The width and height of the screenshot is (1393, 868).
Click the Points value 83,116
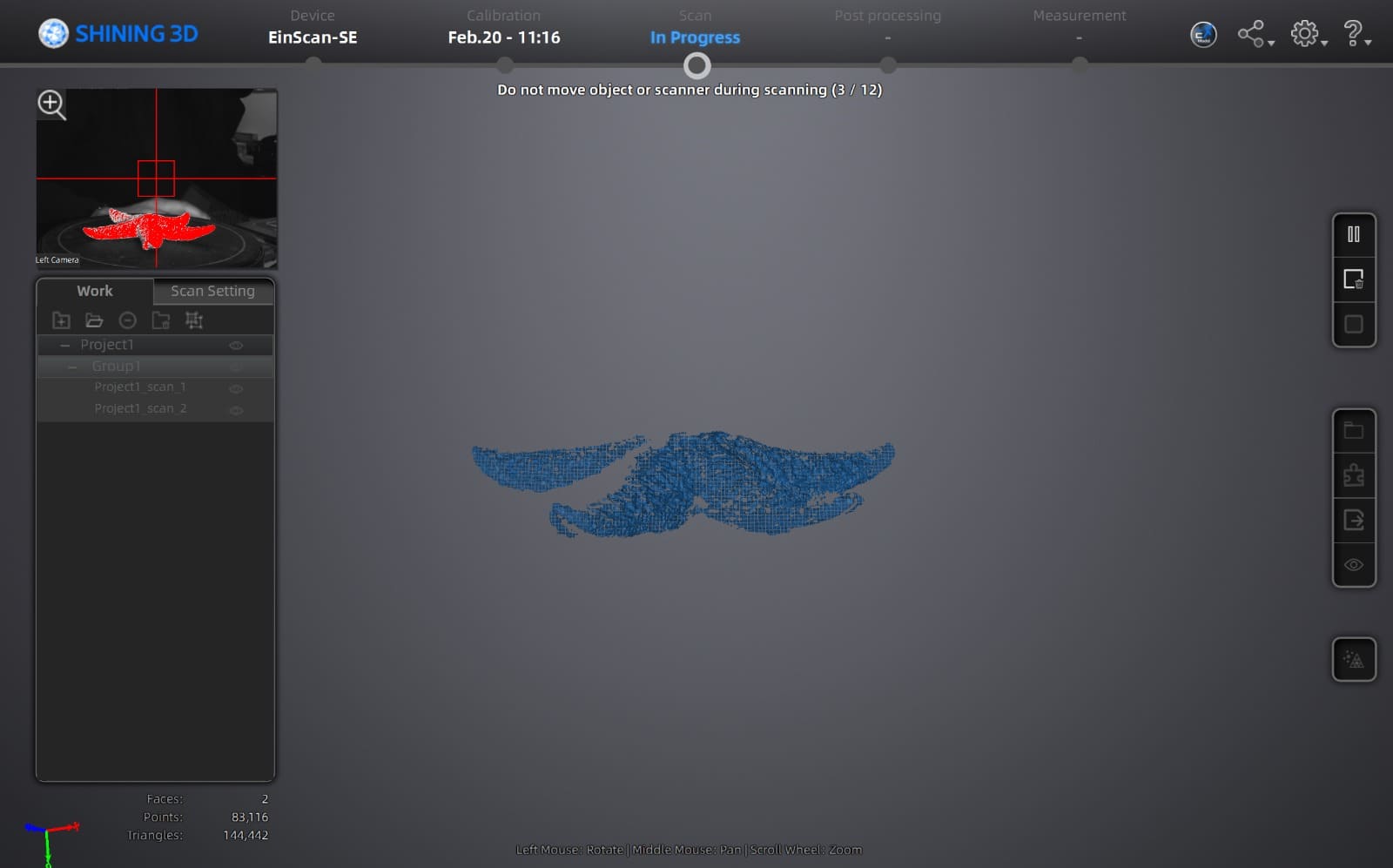[x=250, y=817]
